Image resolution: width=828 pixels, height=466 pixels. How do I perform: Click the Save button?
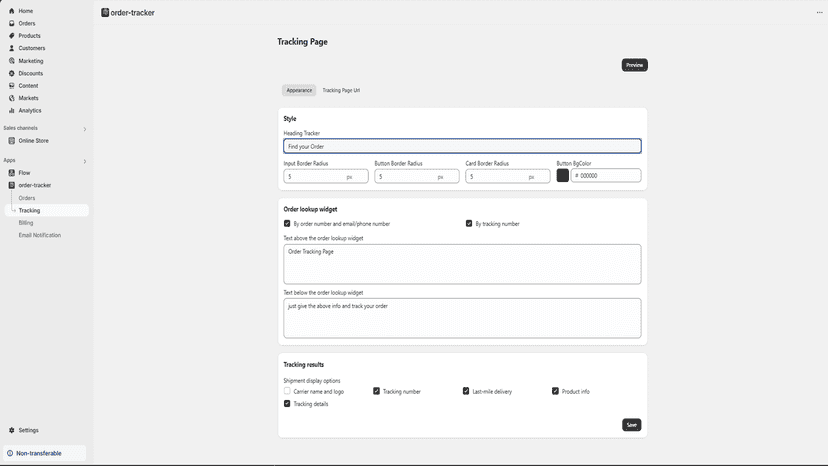632,425
